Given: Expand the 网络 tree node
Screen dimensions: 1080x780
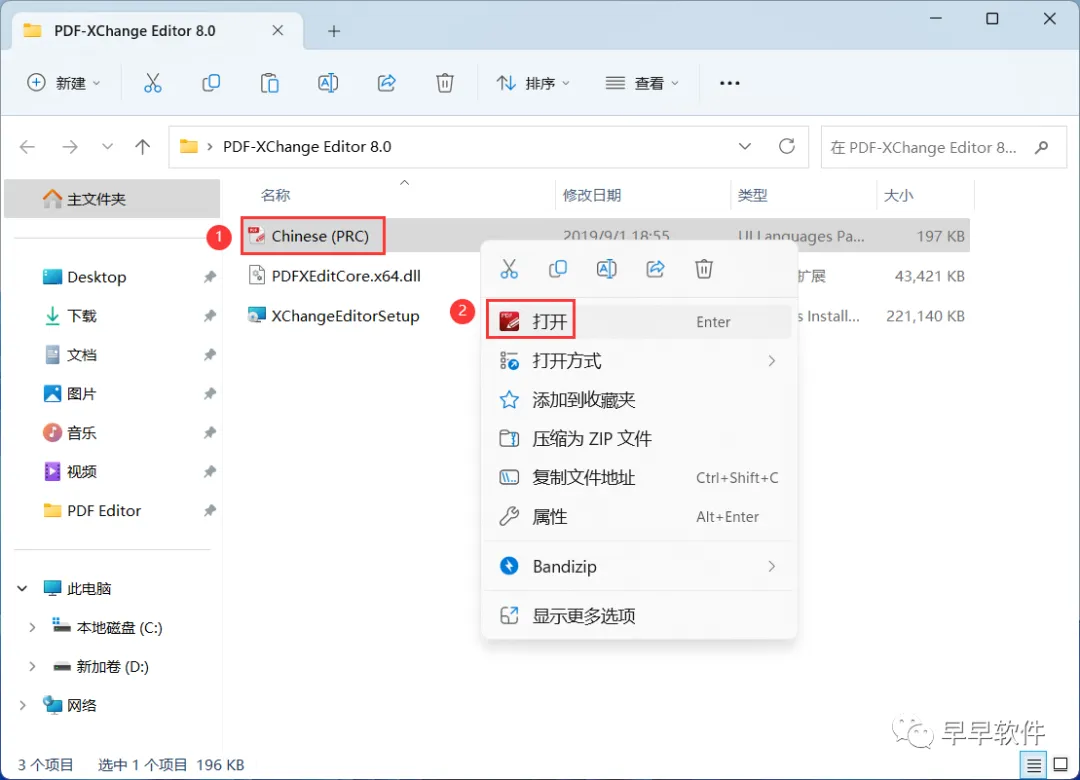Looking at the screenshot, I should coord(22,705).
